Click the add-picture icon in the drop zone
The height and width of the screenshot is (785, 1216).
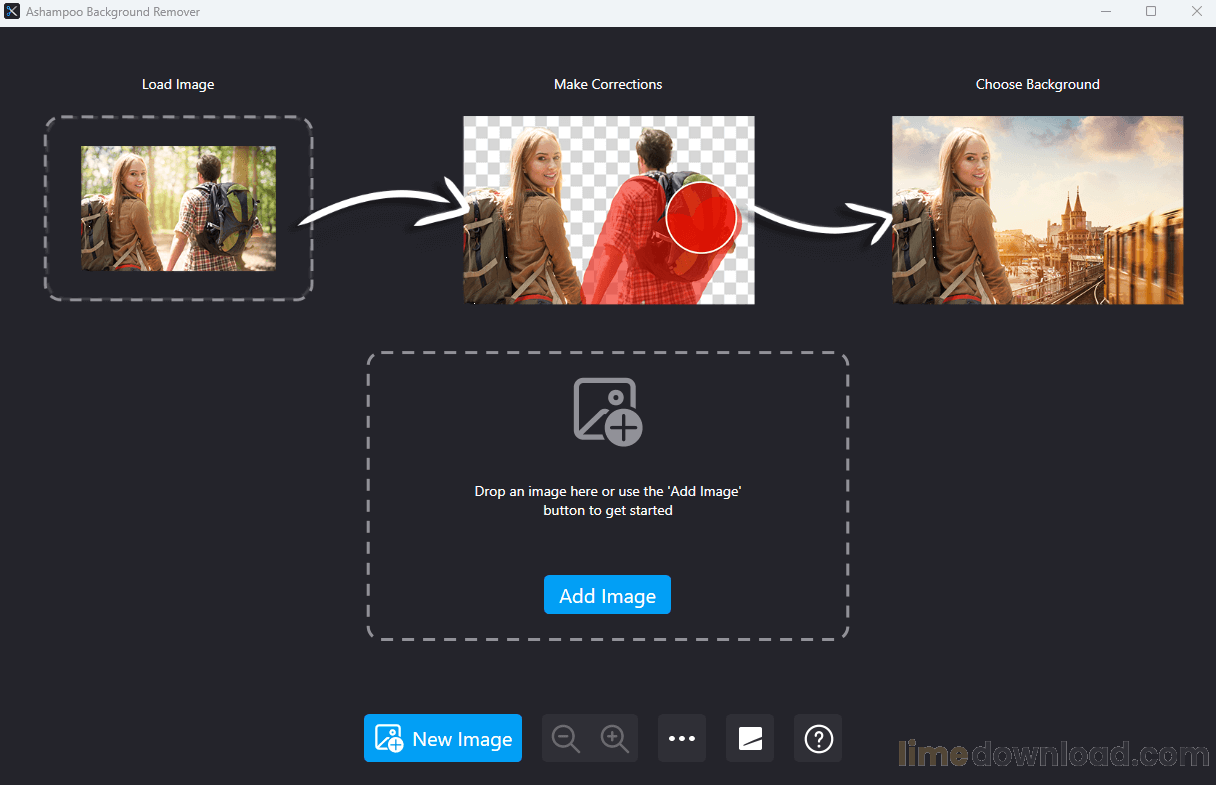(x=607, y=410)
